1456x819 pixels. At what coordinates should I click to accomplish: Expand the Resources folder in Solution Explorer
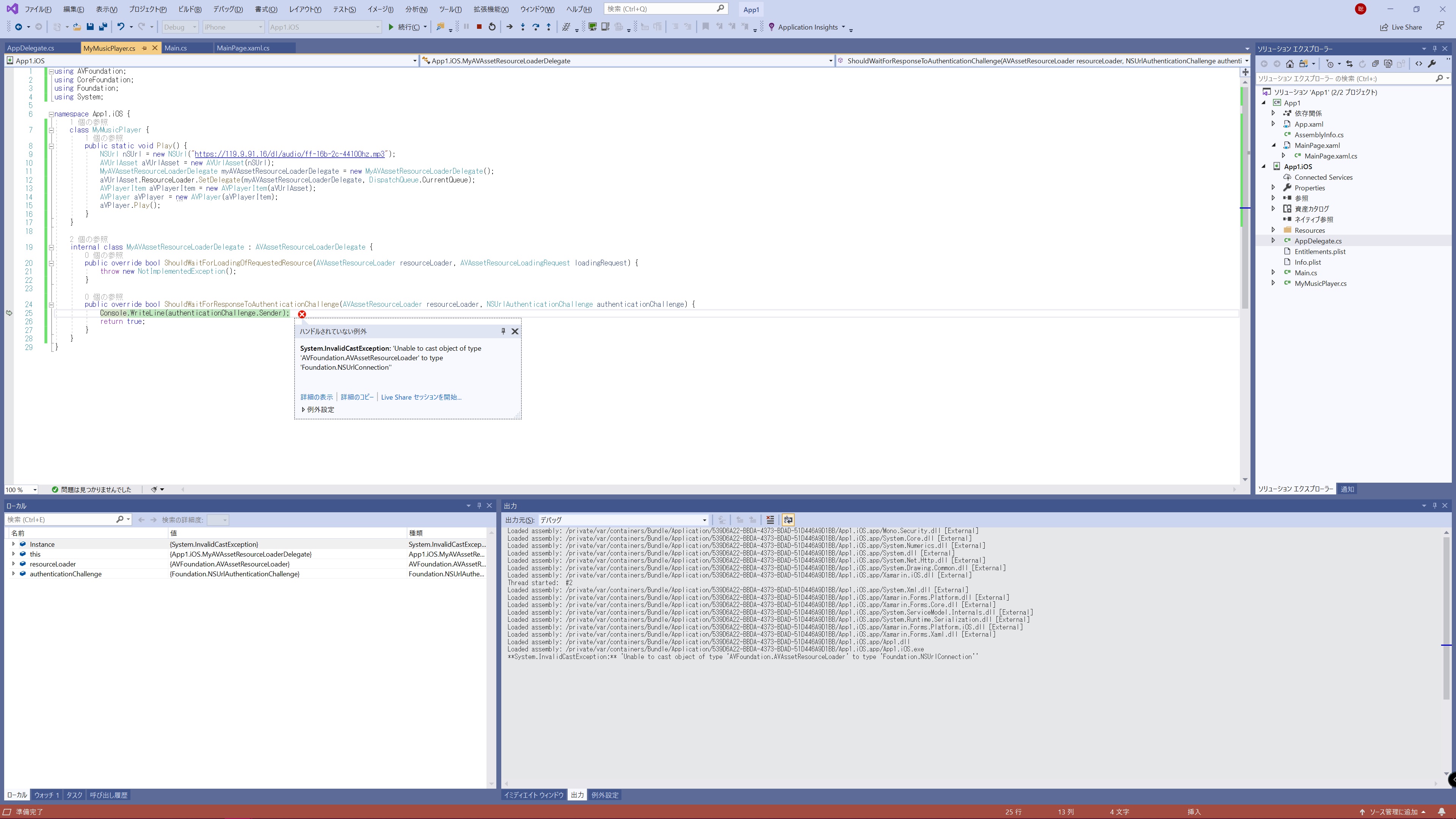1273,230
